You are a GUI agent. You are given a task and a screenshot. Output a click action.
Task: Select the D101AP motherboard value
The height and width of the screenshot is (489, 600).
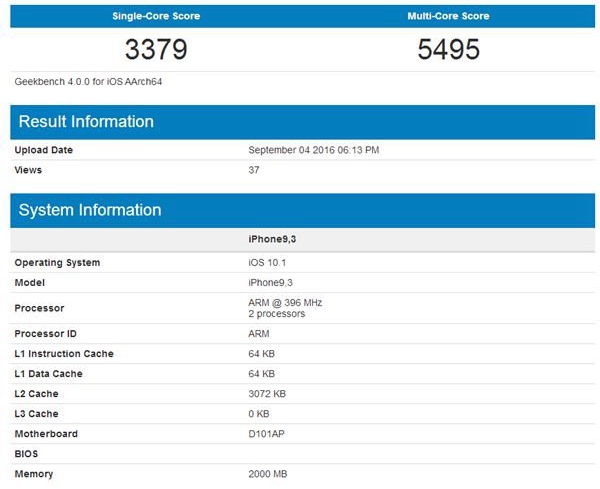(268, 434)
